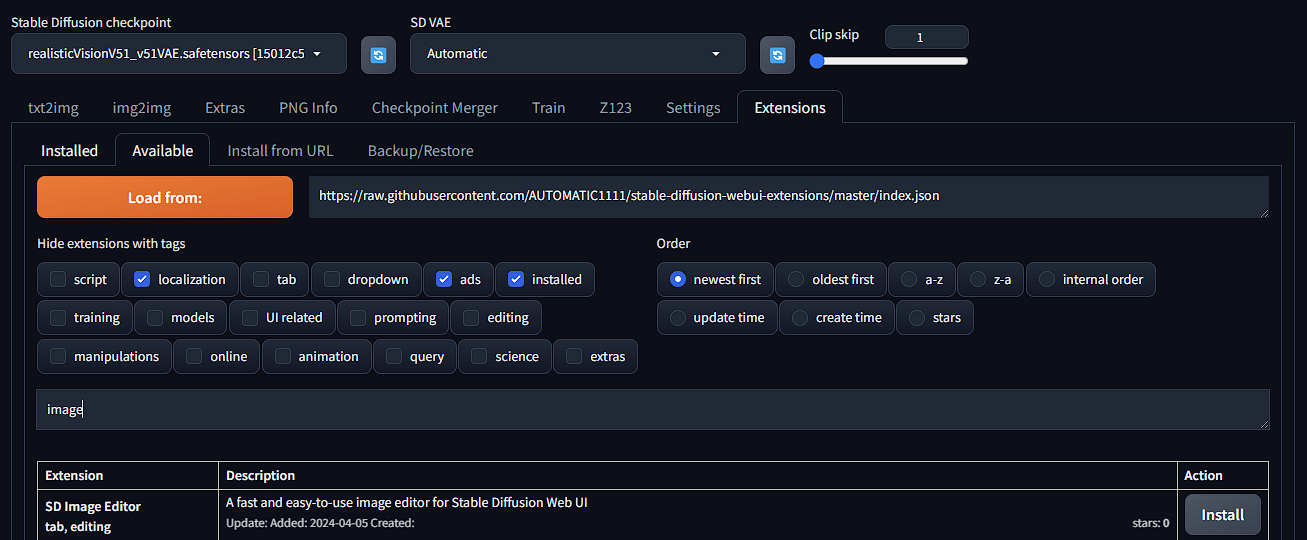Viewport: 1307px width, 540px height.
Task: Switch to the img2img tab
Action: click(x=141, y=108)
